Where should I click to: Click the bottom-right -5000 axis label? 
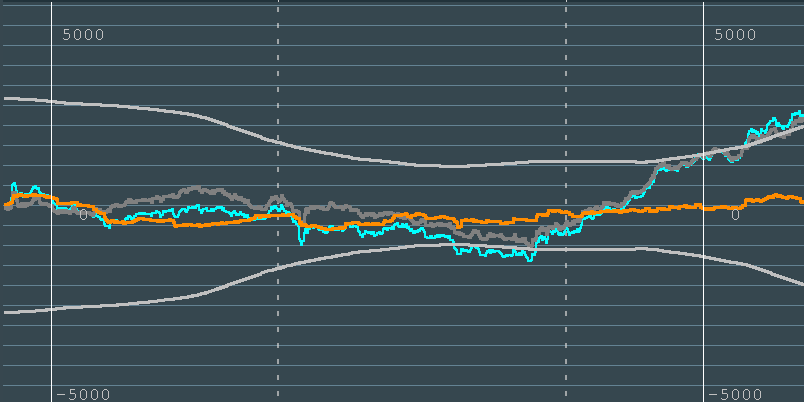(x=735, y=395)
